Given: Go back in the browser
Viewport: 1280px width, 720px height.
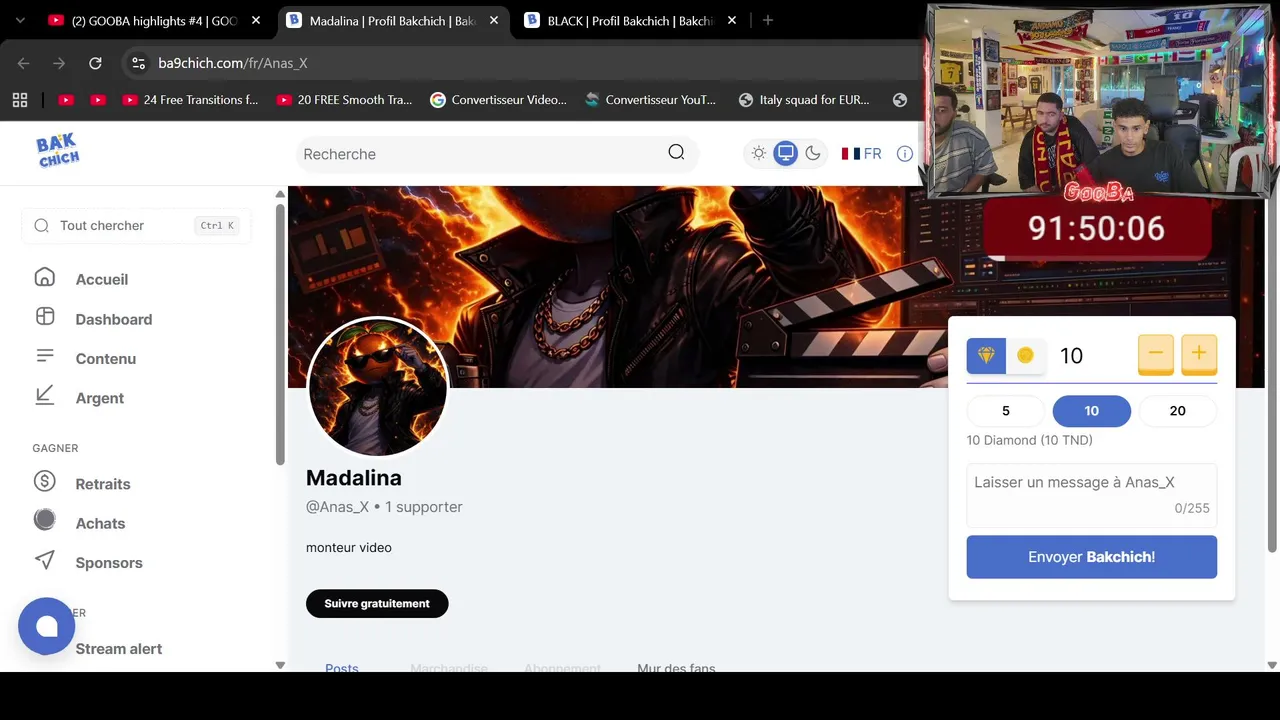Looking at the screenshot, I should pyautogui.click(x=24, y=63).
